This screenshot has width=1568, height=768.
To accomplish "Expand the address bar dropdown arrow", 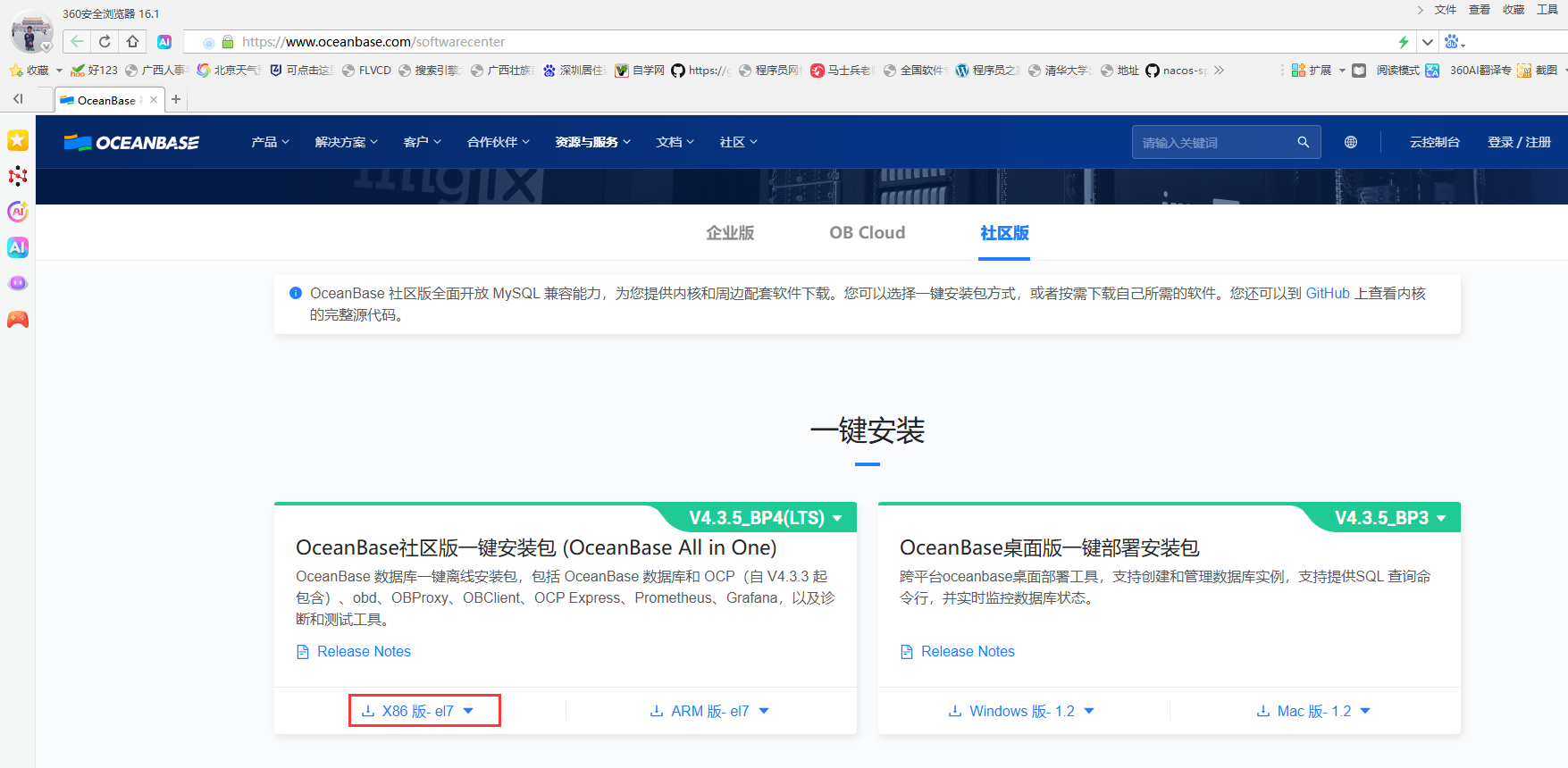I will coord(1428,42).
